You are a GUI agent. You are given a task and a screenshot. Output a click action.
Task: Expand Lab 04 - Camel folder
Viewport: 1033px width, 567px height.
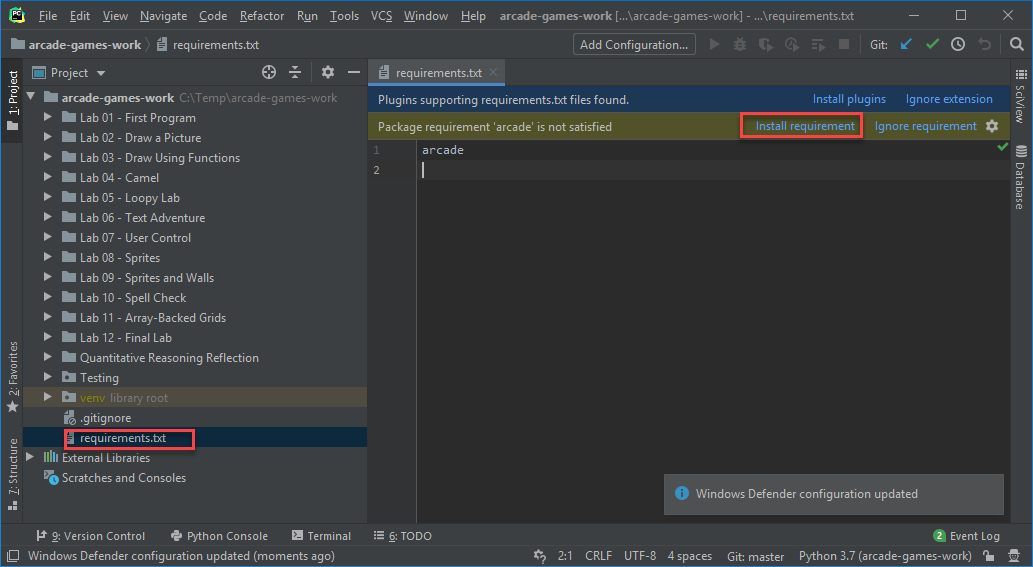click(x=47, y=177)
